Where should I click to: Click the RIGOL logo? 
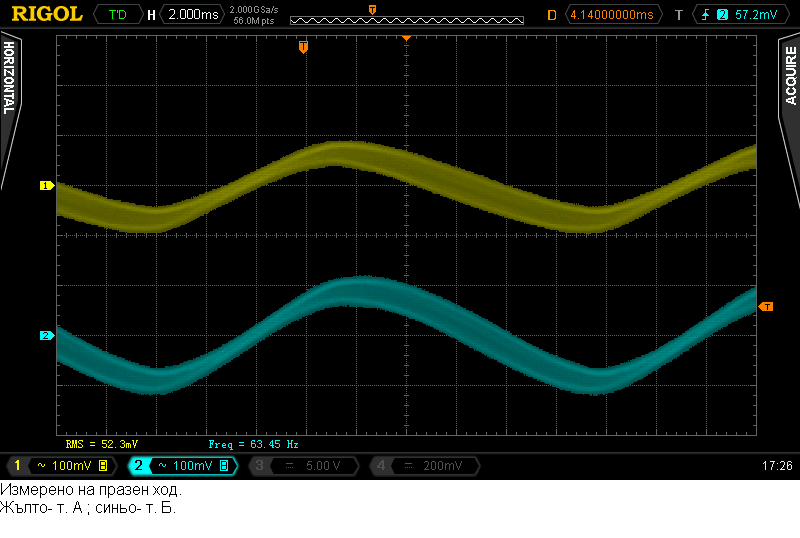tap(47, 14)
